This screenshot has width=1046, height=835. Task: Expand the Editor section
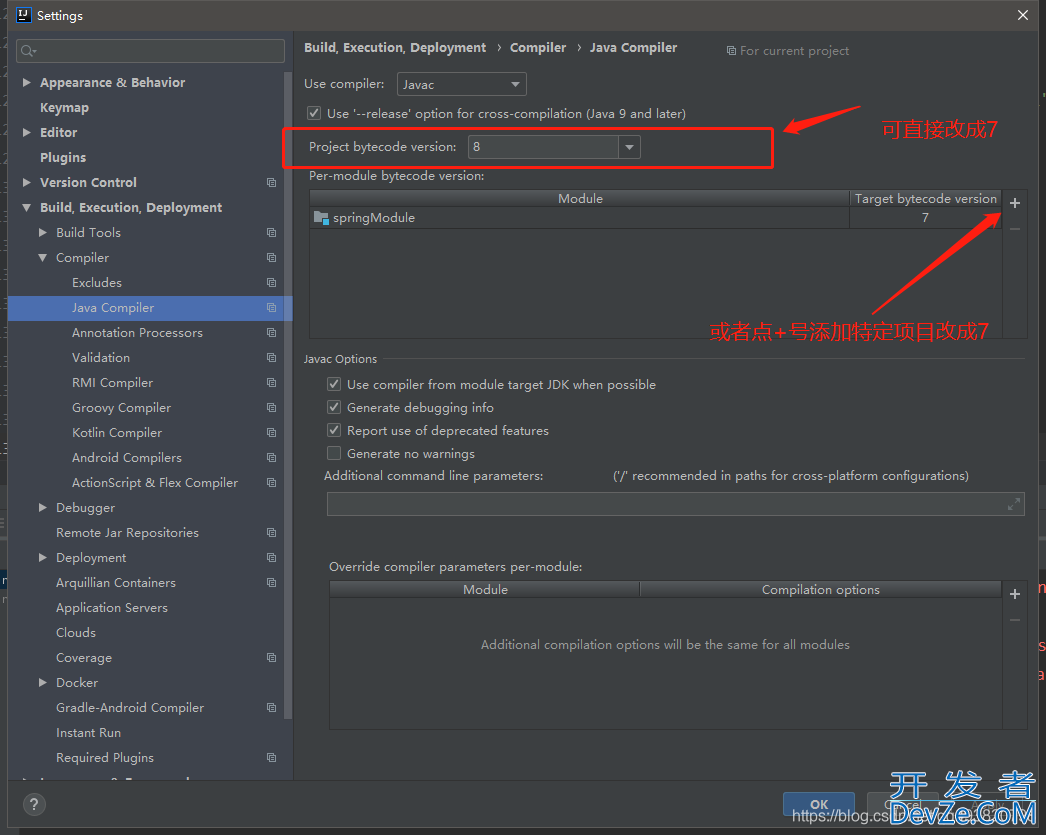pyautogui.click(x=27, y=132)
